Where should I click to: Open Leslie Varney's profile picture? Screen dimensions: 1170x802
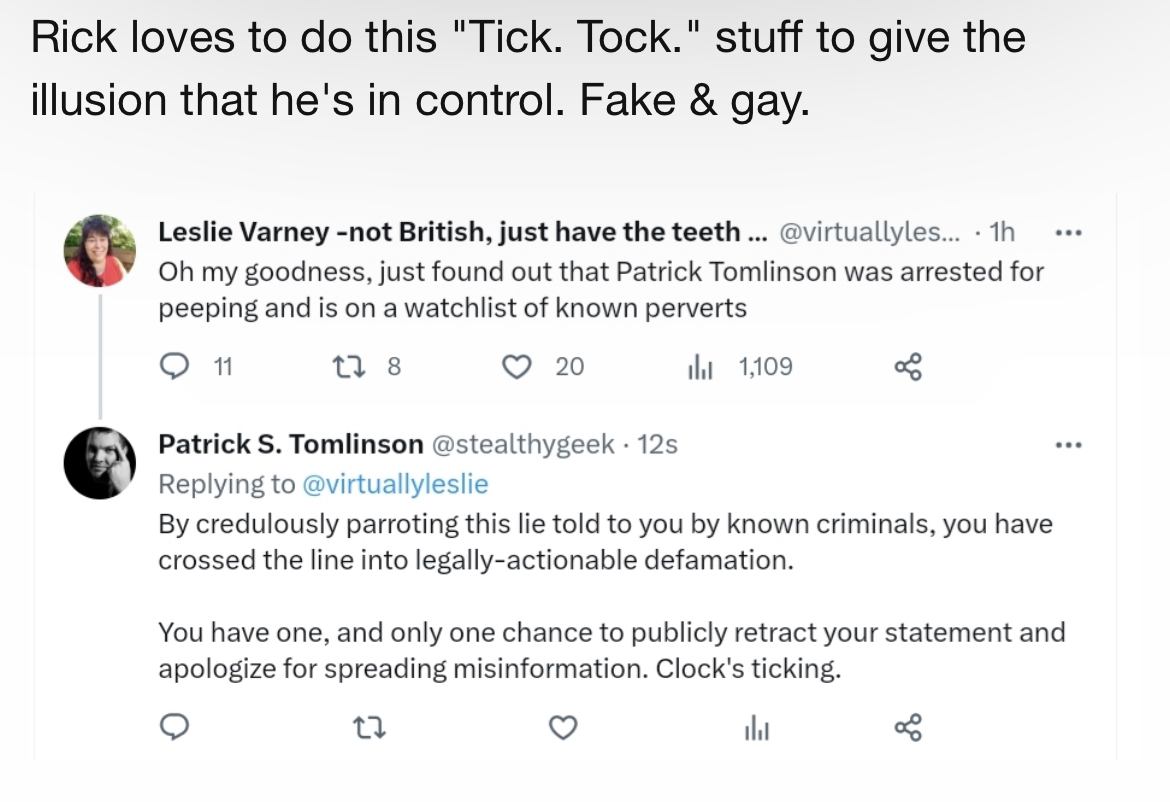100,251
